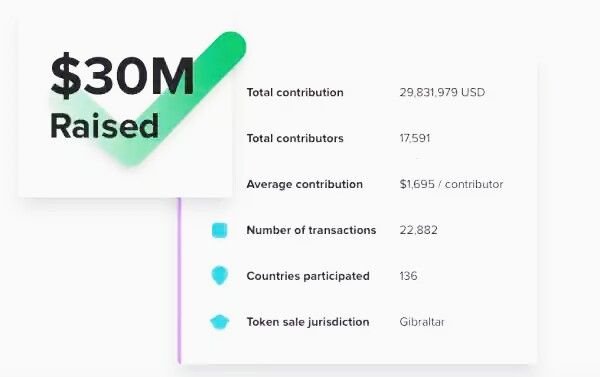
Task: Click the 136 countries value
Action: point(408,276)
